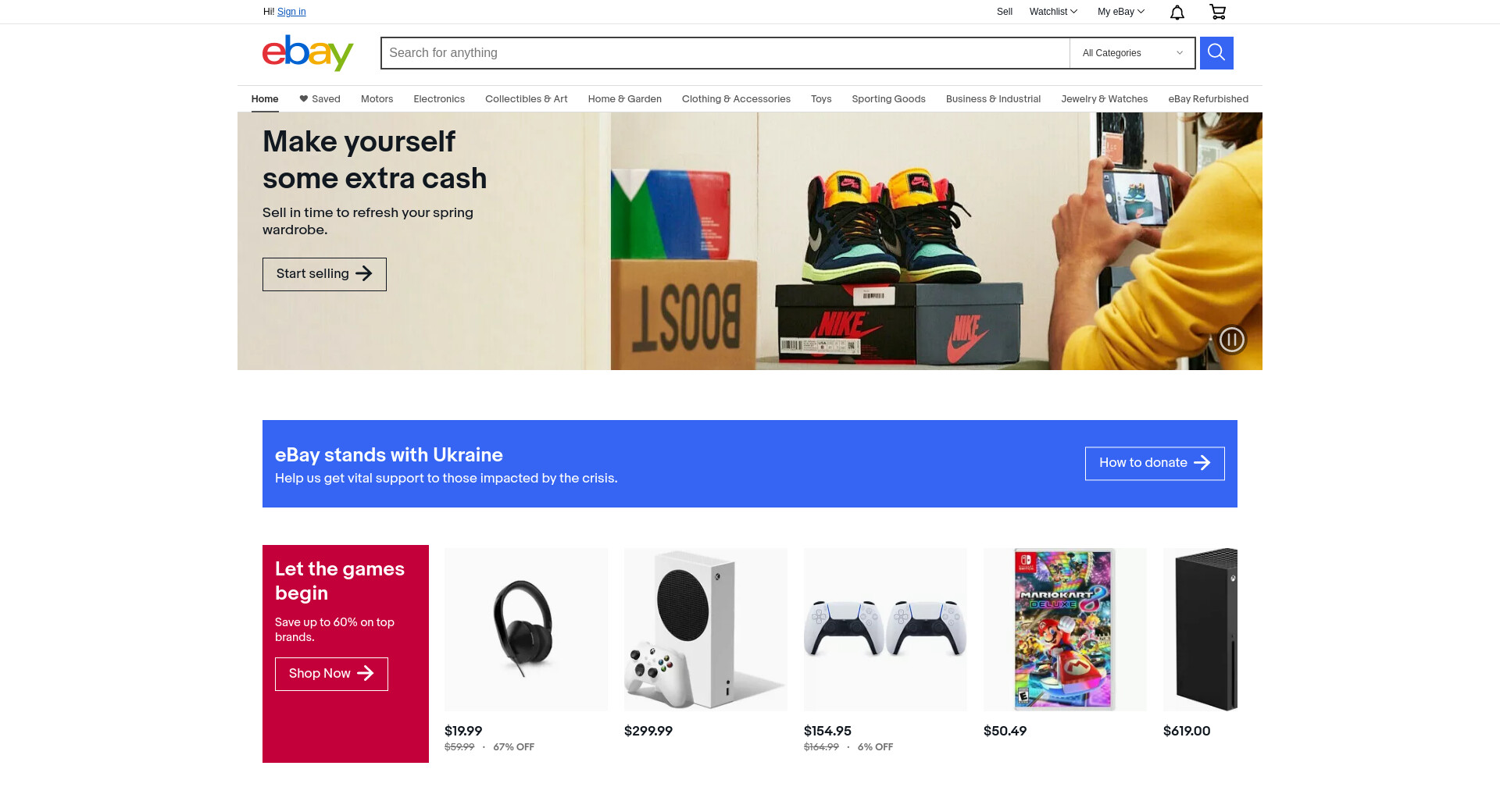Viewport: 1500px width, 812px height.
Task: Open the Mario Kart 8 Deluxe listing
Action: (1065, 629)
